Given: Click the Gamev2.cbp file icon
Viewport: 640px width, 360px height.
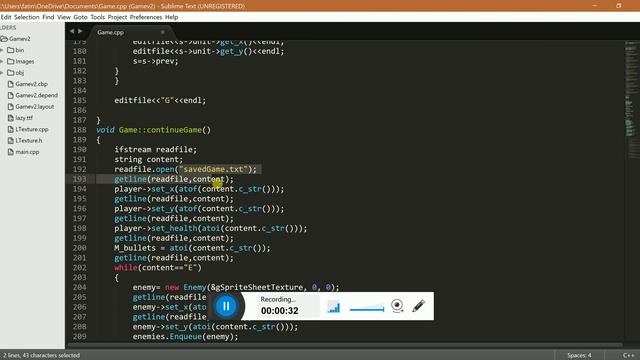Looking at the screenshot, I should click(x=11, y=84).
